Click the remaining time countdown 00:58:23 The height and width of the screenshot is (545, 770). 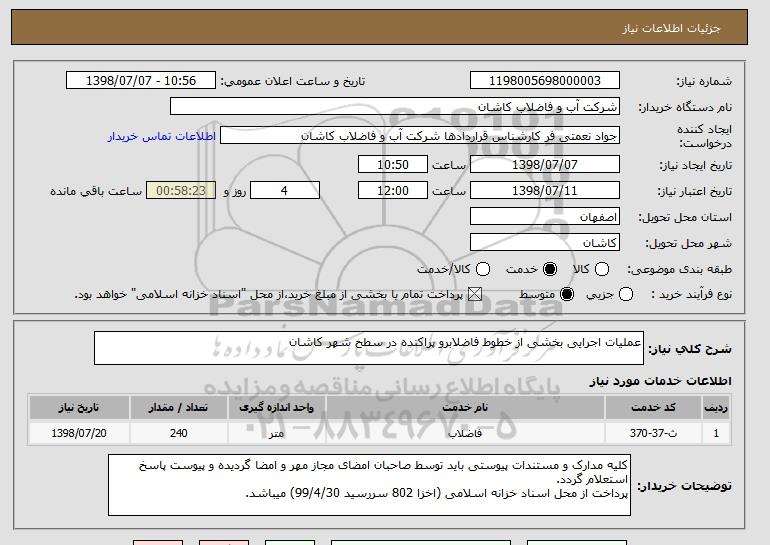click(181, 191)
